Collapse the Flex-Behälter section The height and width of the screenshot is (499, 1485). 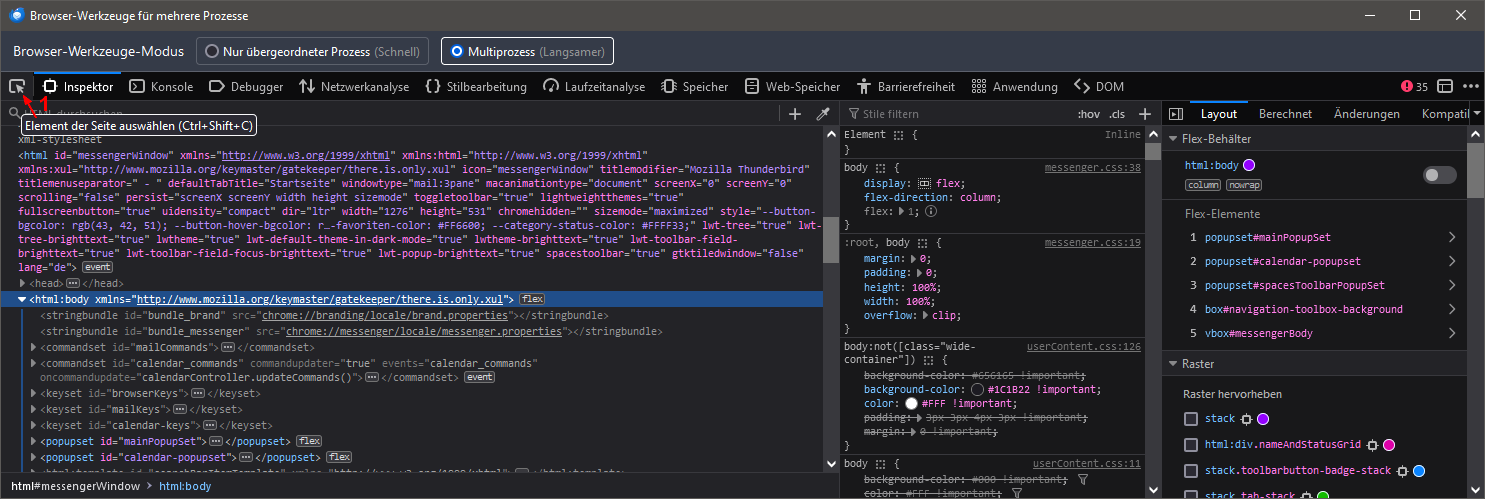[x=1174, y=138]
